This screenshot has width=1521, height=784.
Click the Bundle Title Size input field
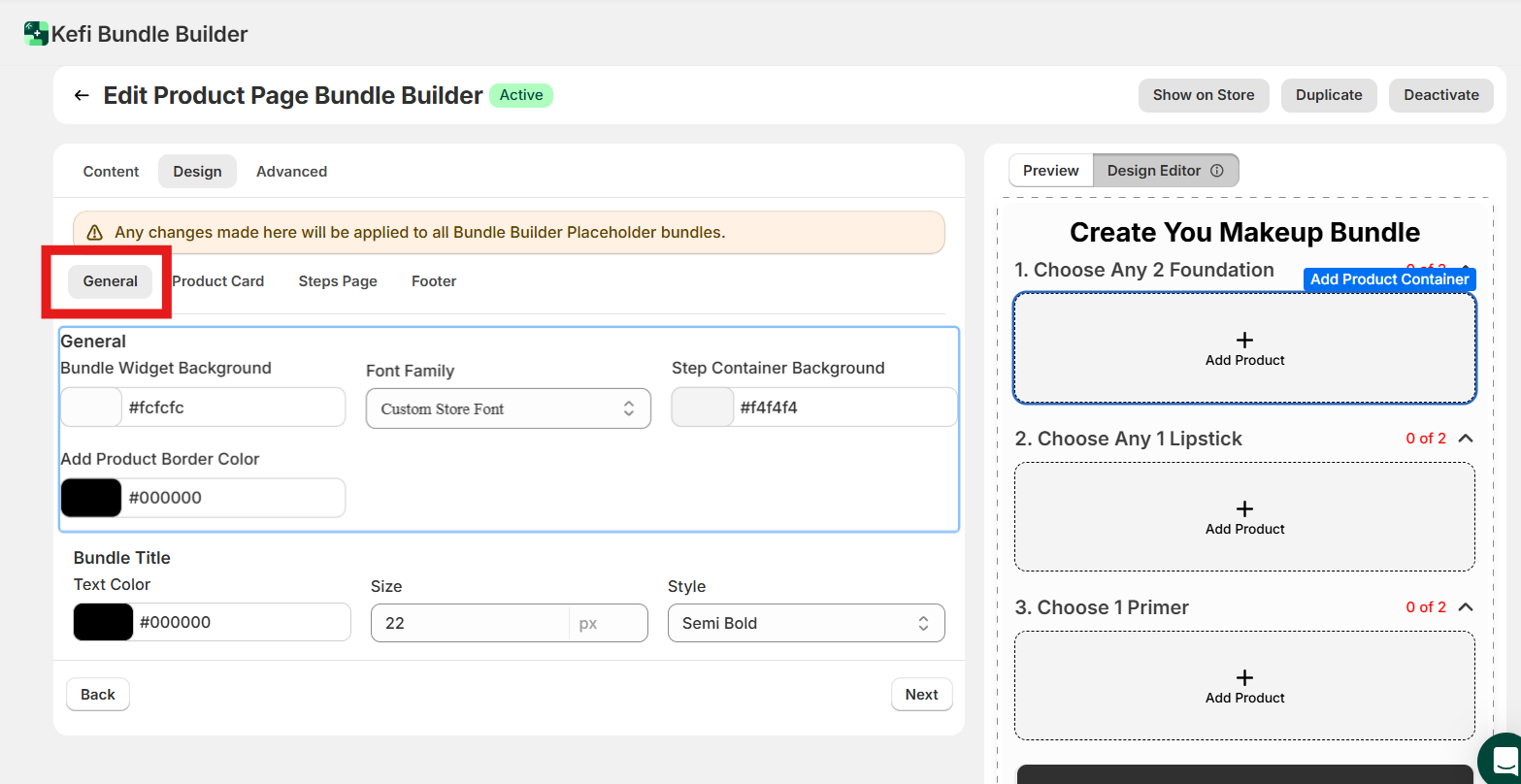[x=471, y=623]
